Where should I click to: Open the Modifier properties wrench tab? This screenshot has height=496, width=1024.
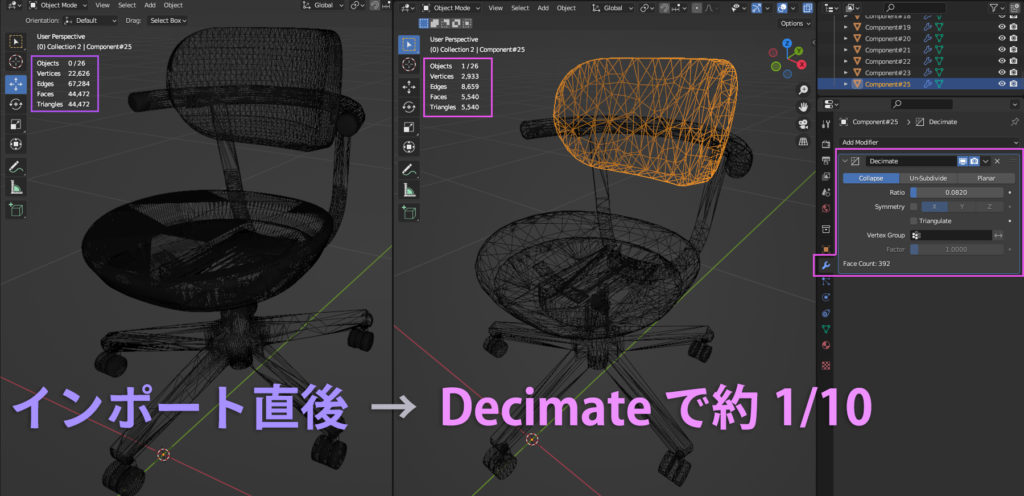[825, 265]
